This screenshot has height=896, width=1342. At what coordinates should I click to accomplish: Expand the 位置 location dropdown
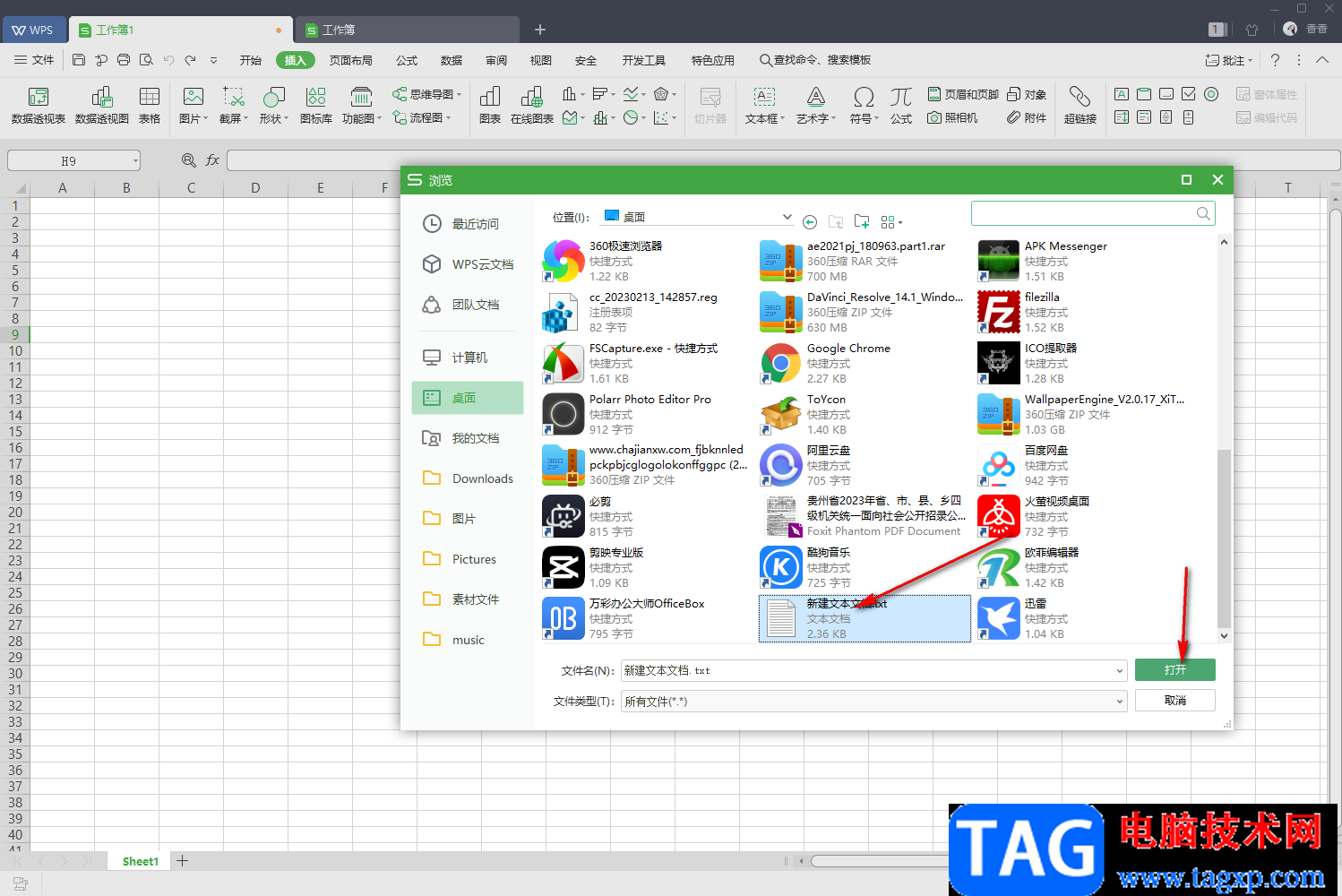787,217
